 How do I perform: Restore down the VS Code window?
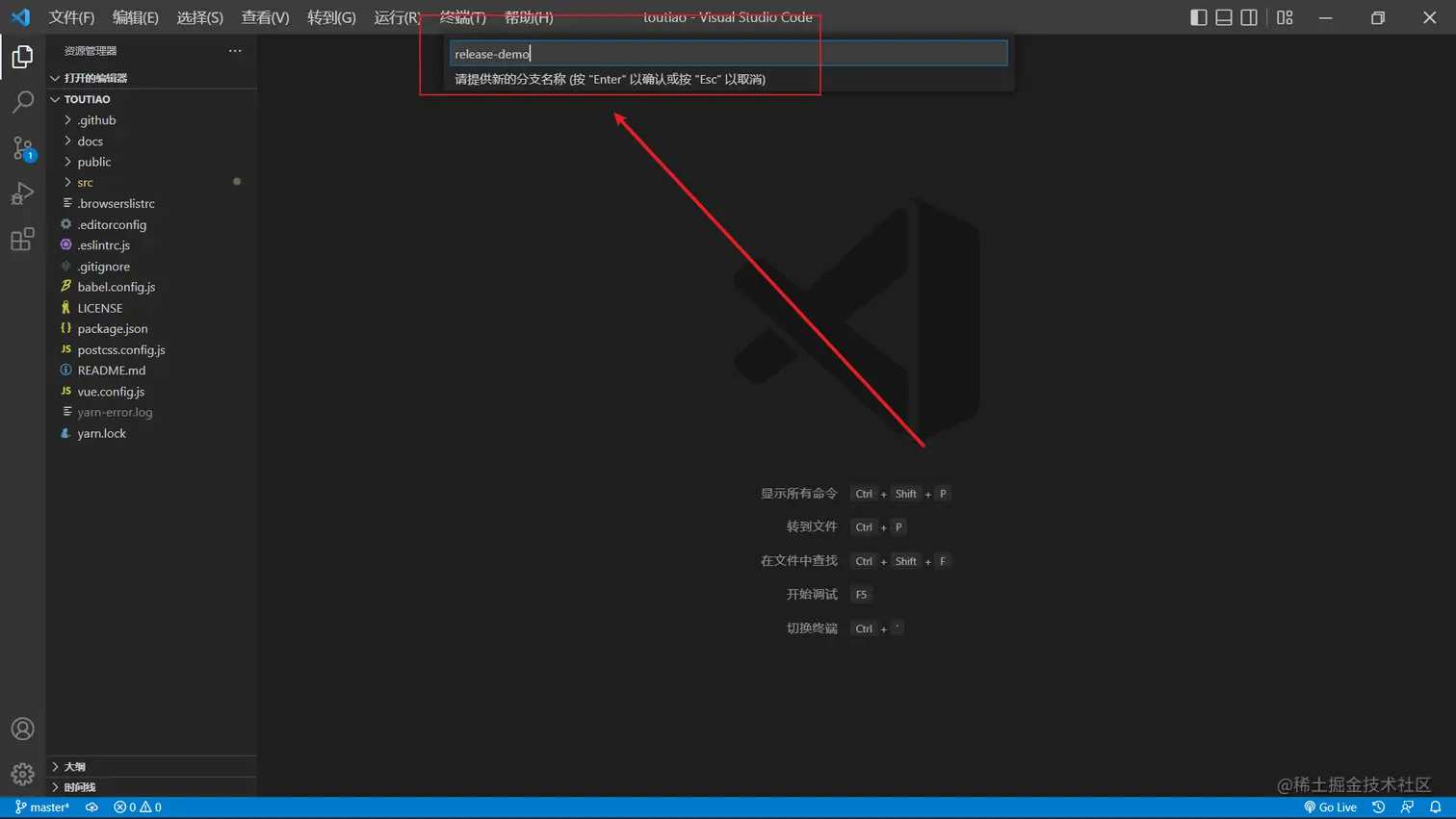click(x=1378, y=17)
